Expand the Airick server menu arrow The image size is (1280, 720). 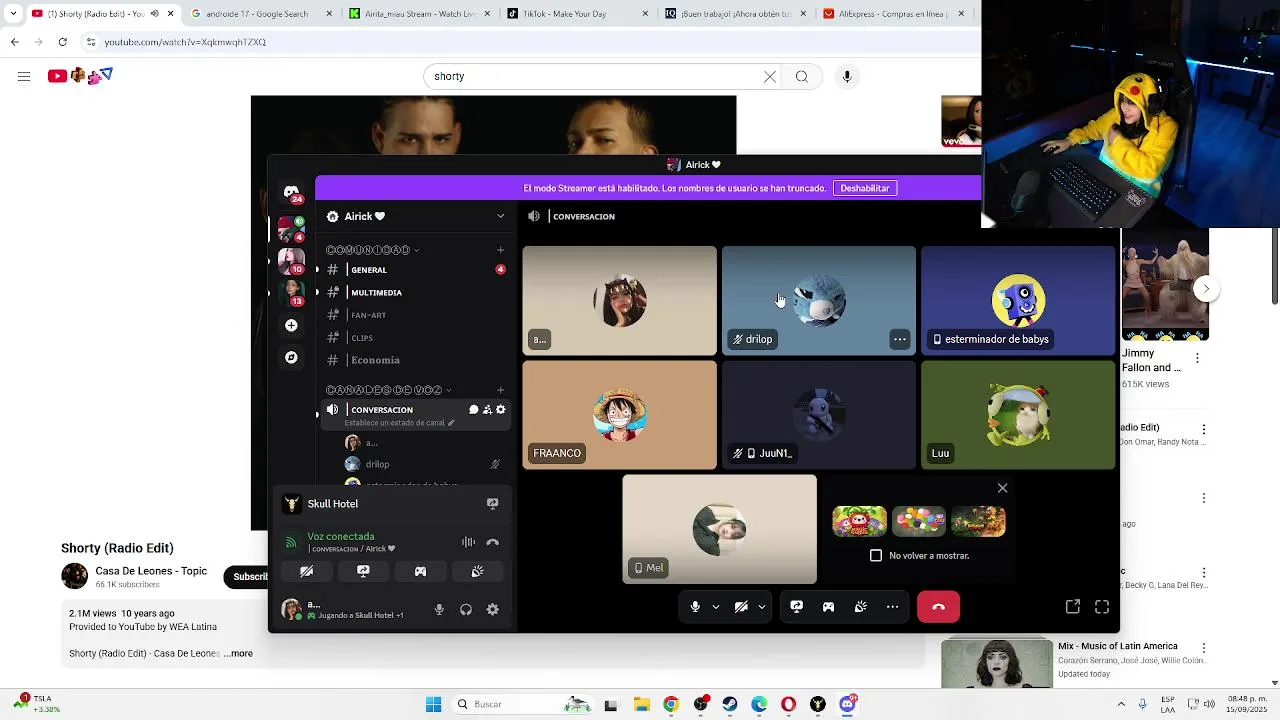500,216
